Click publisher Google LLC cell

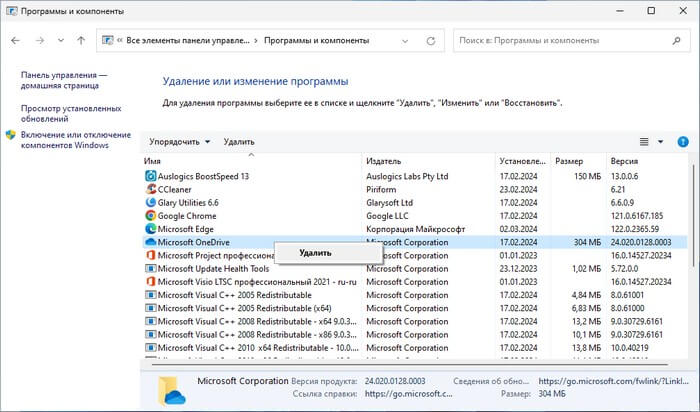pos(387,216)
